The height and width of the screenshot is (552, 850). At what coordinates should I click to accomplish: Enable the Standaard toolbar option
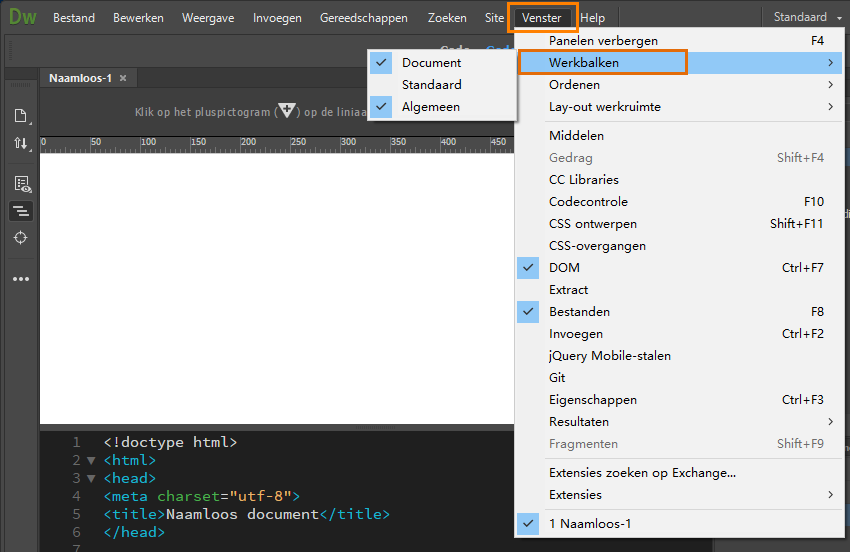pos(431,85)
